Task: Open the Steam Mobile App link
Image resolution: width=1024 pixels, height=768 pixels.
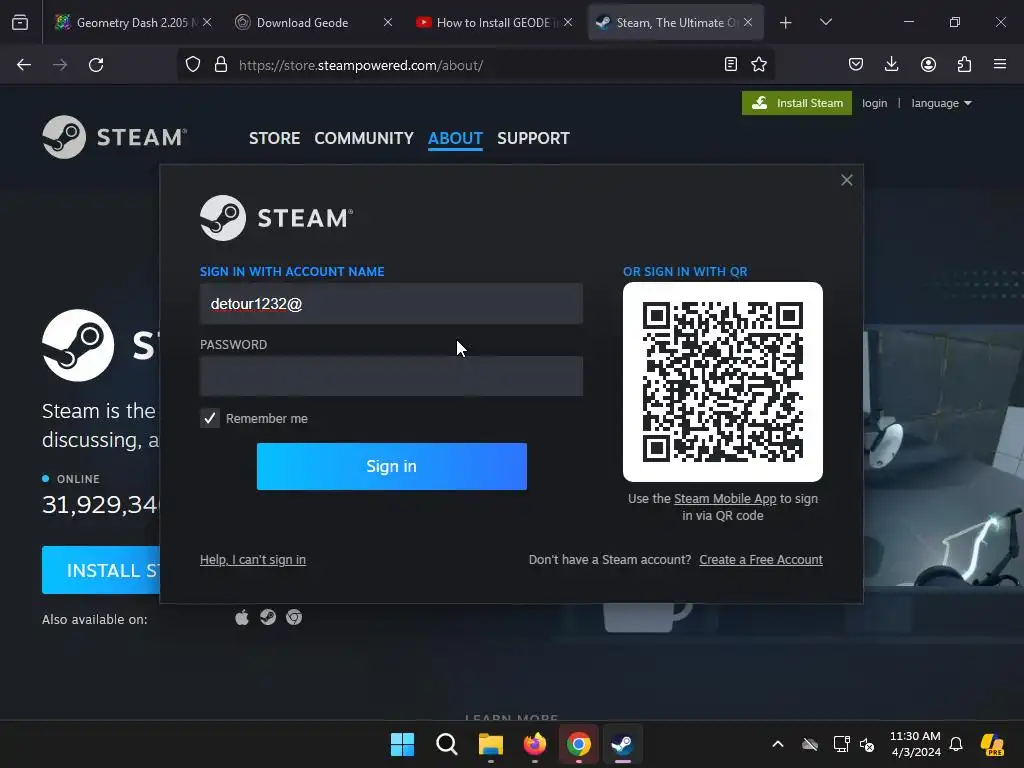Action: click(x=725, y=499)
